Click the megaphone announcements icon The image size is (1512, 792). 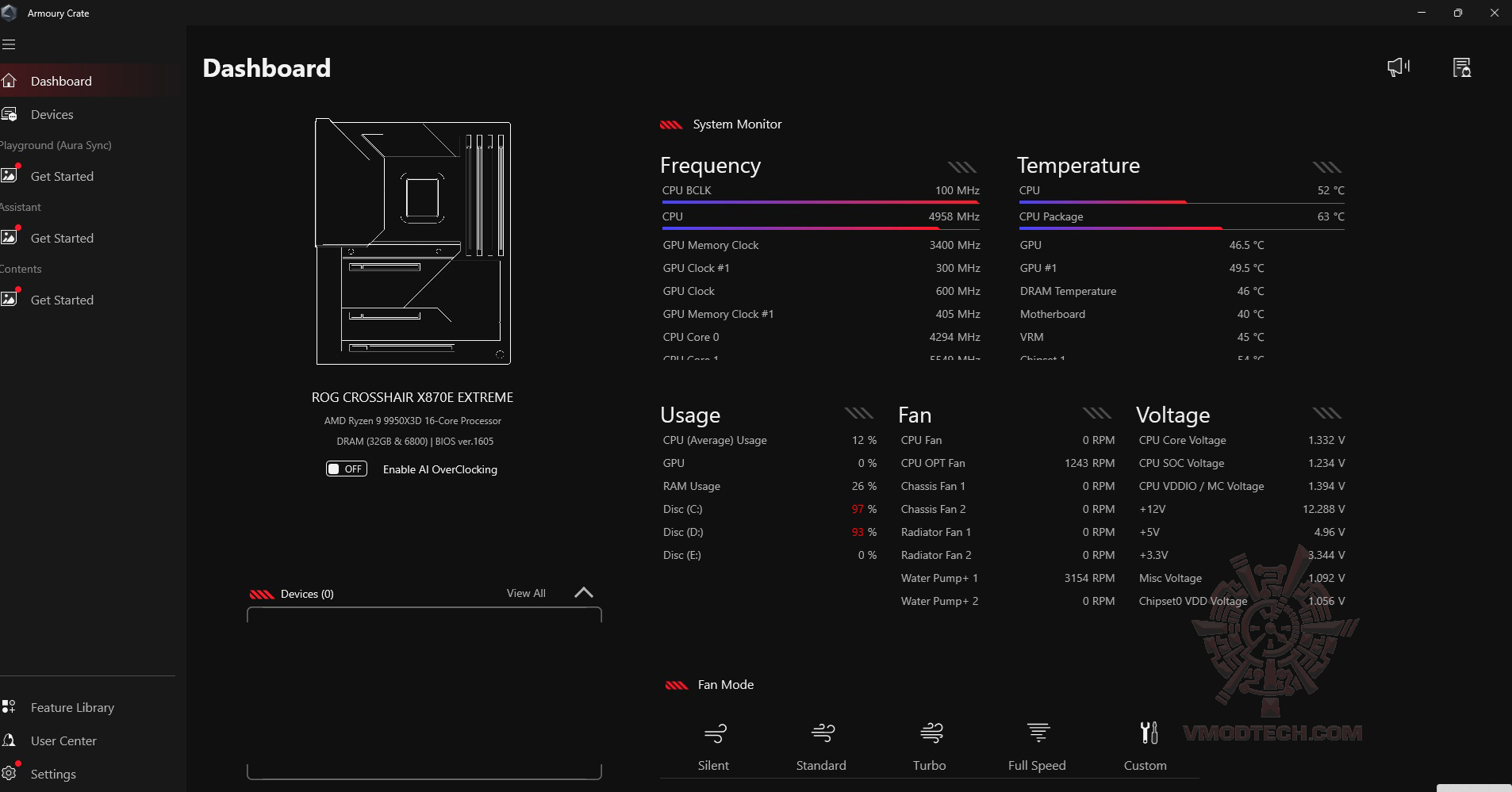[1399, 67]
